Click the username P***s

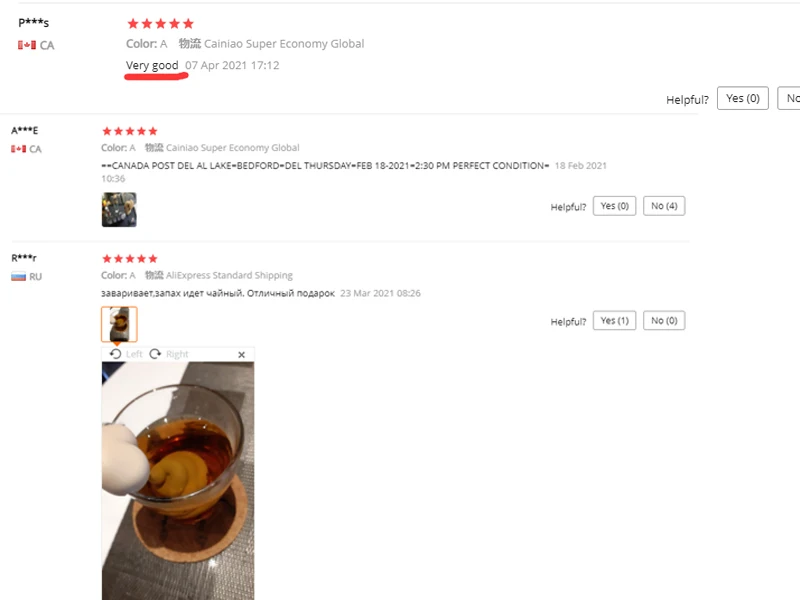coord(34,22)
